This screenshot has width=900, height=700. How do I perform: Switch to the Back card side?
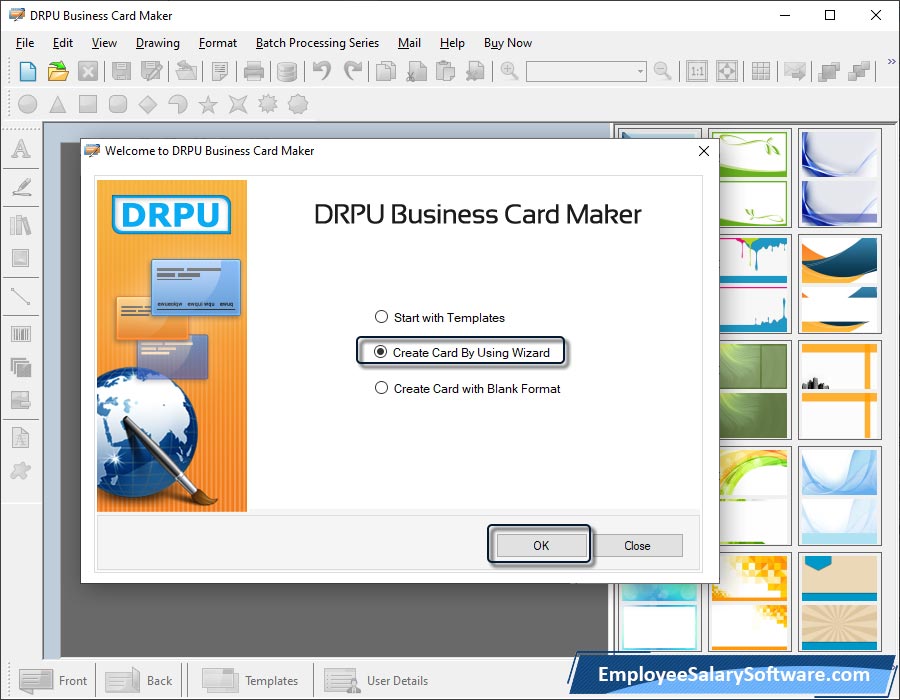click(138, 680)
